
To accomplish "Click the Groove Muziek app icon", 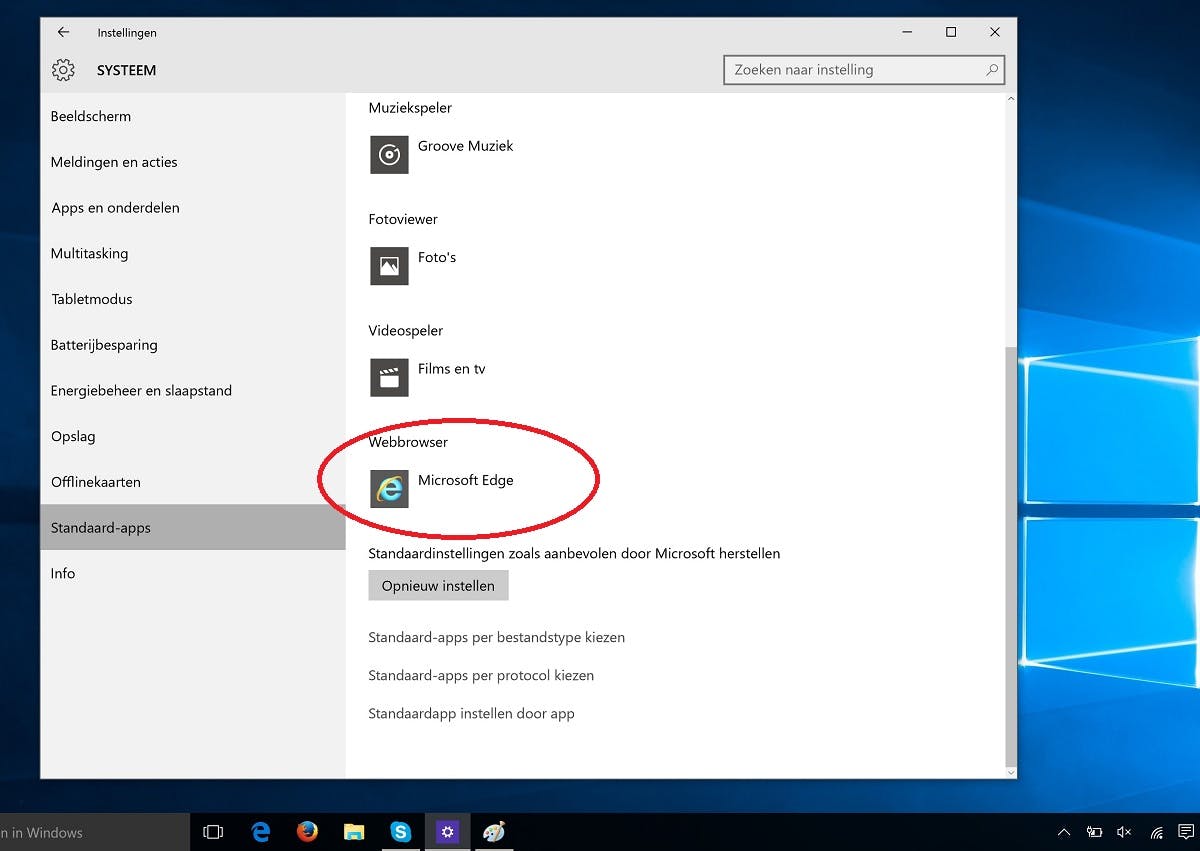I will pos(389,155).
